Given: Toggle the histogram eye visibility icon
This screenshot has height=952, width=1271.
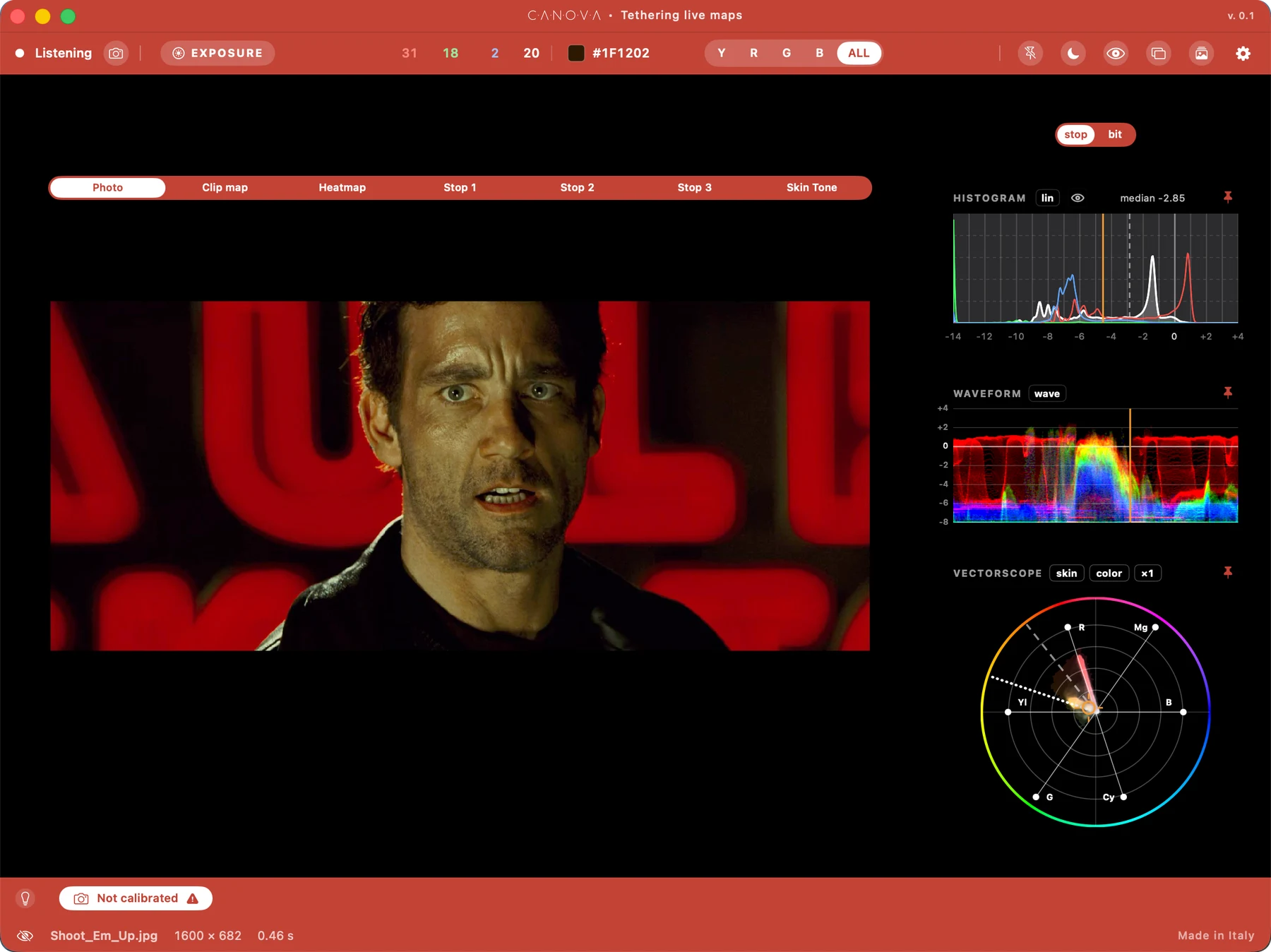Looking at the screenshot, I should [x=1078, y=198].
